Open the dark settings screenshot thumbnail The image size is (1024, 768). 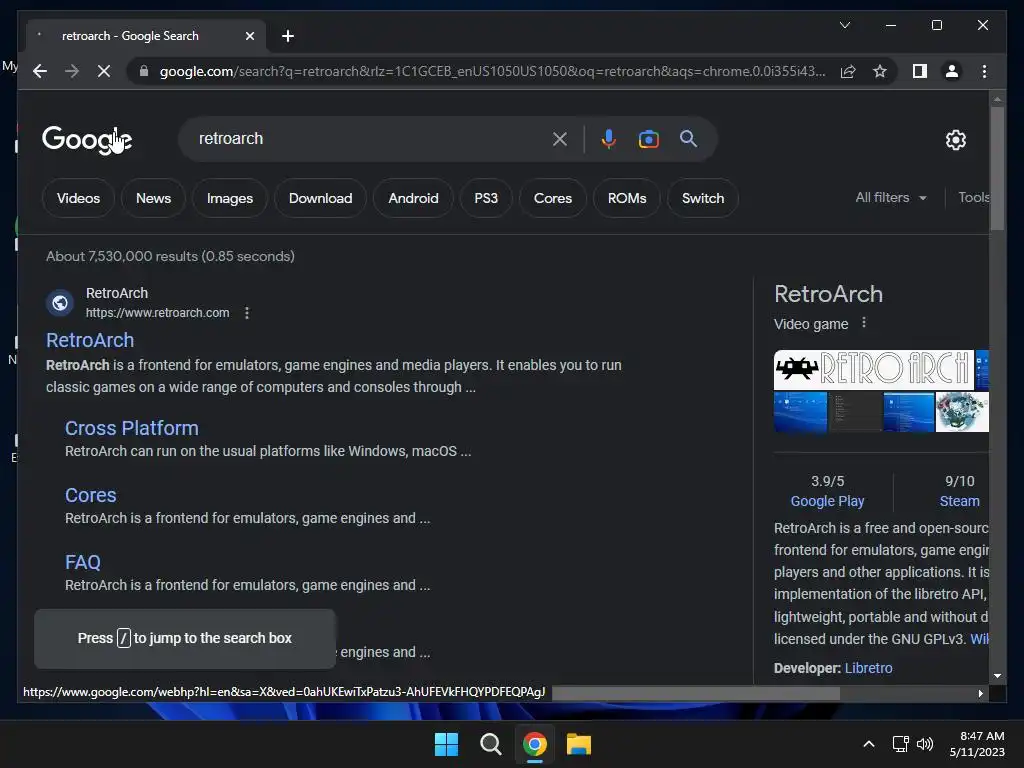(855, 412)
